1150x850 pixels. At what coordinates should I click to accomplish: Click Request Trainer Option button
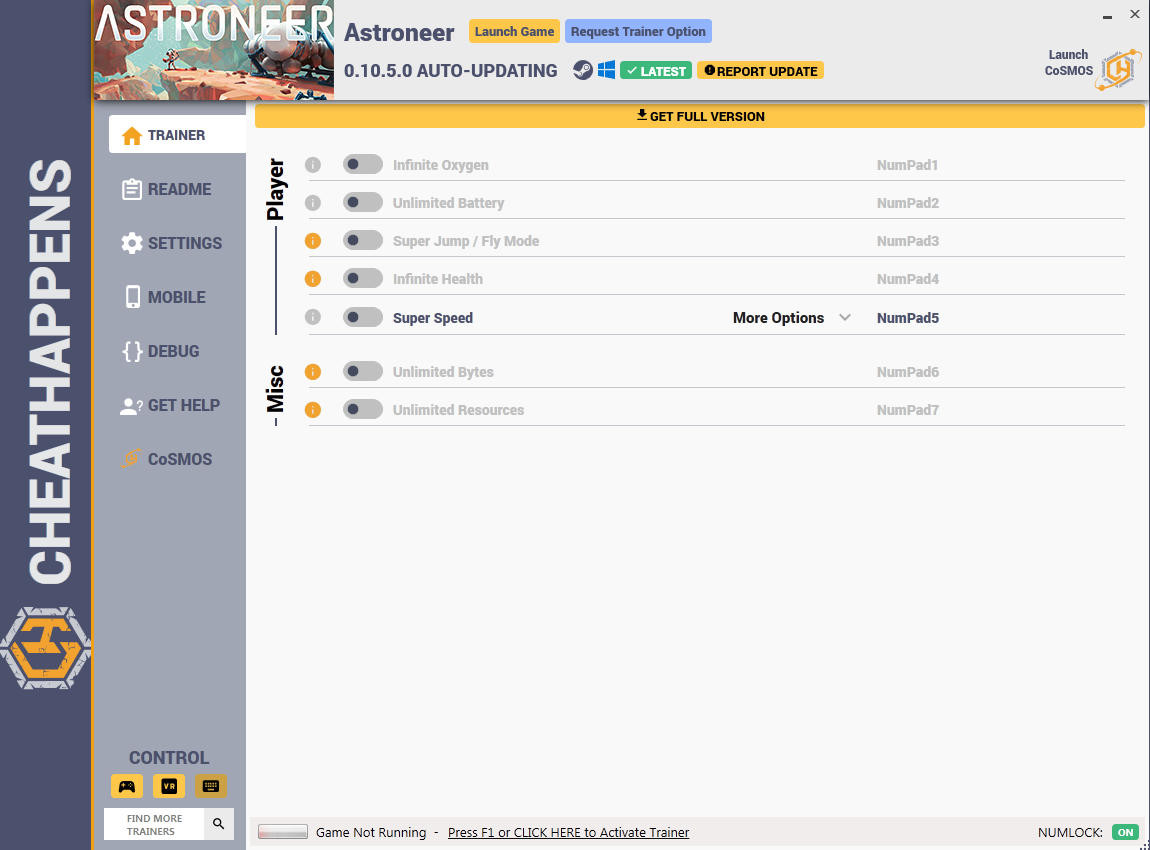pyautogui.click(x=638, y=32)
